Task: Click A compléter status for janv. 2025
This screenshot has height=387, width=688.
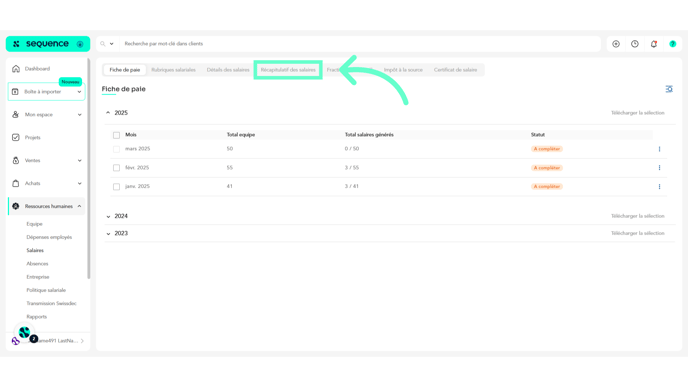Action: tap(547, 186)
